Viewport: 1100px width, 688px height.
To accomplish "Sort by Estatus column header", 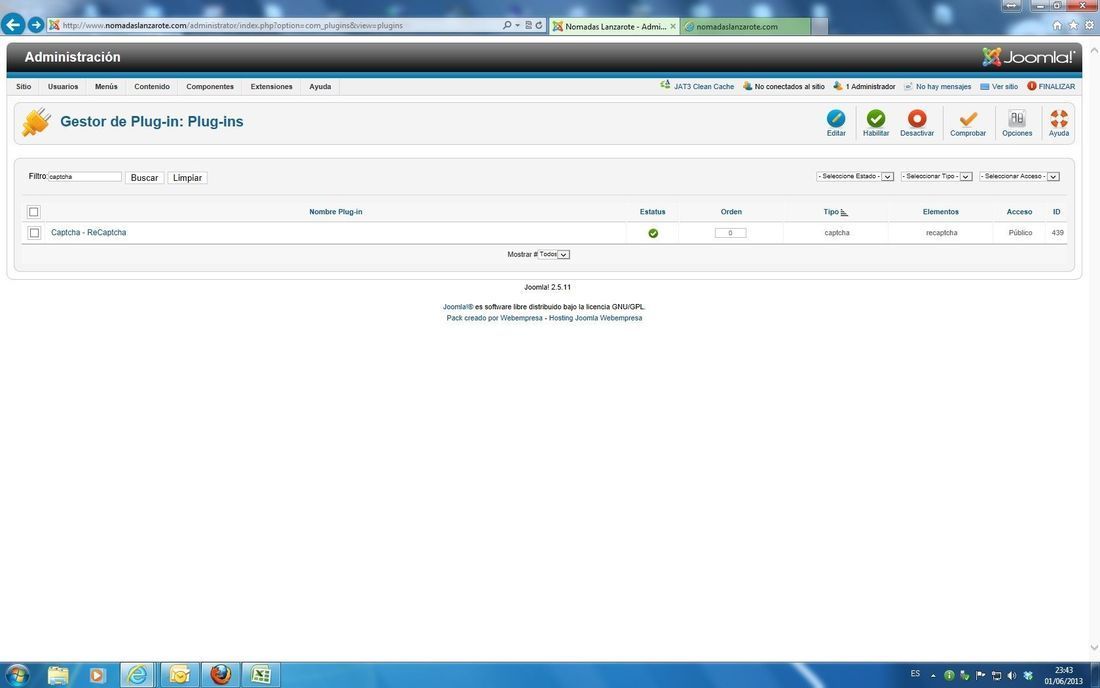I will (x=652, y=212).
